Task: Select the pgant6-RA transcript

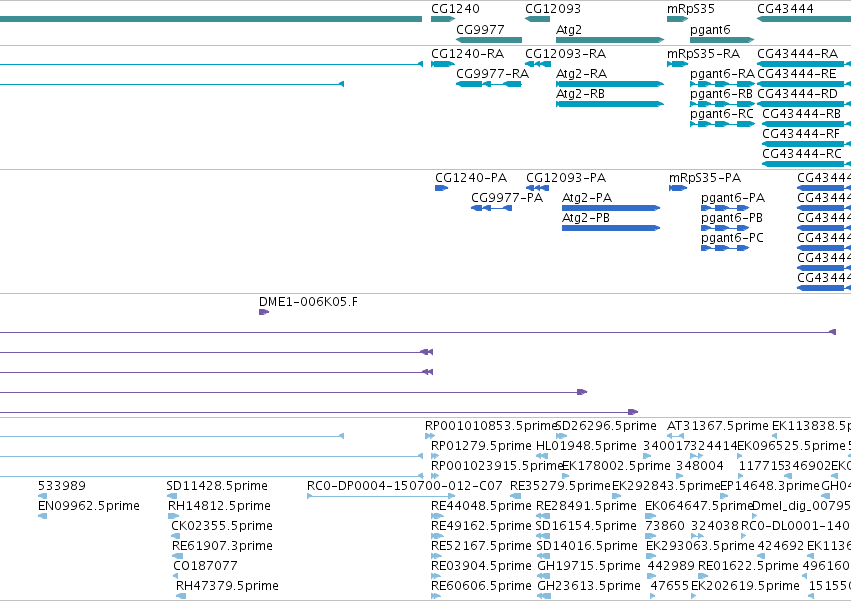Action: 722,84
